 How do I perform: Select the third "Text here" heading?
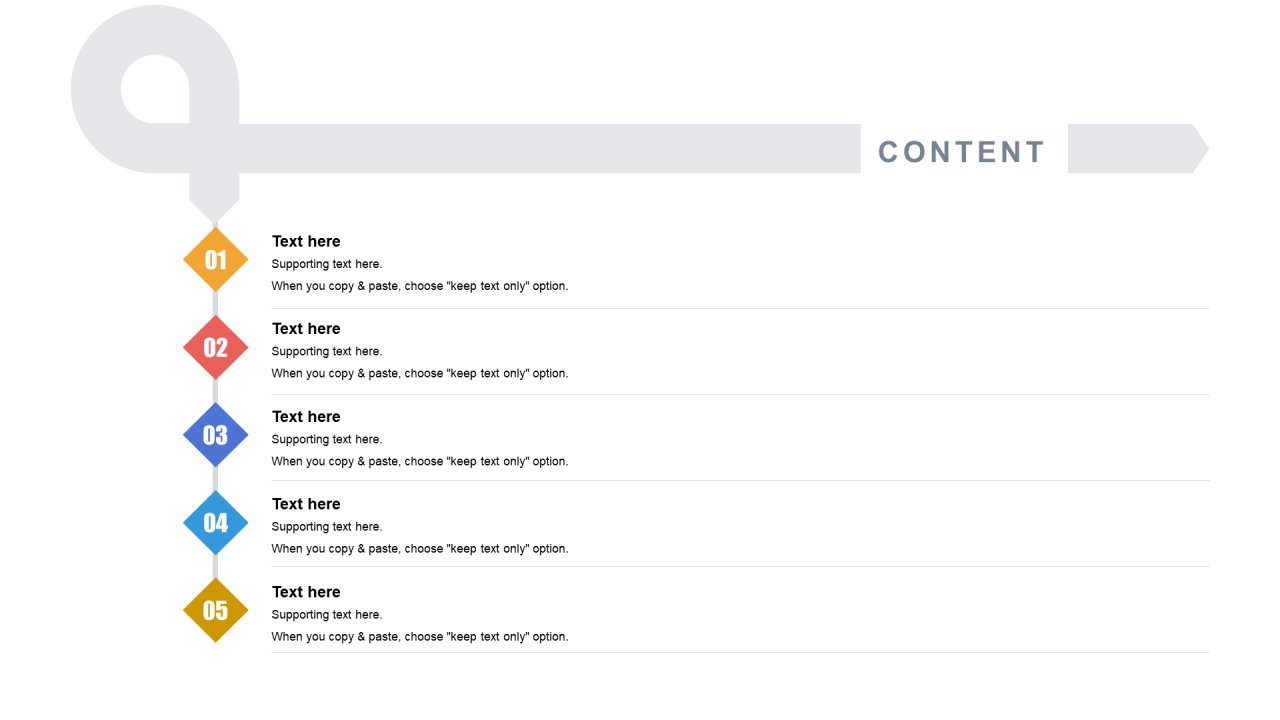point(306,417)
